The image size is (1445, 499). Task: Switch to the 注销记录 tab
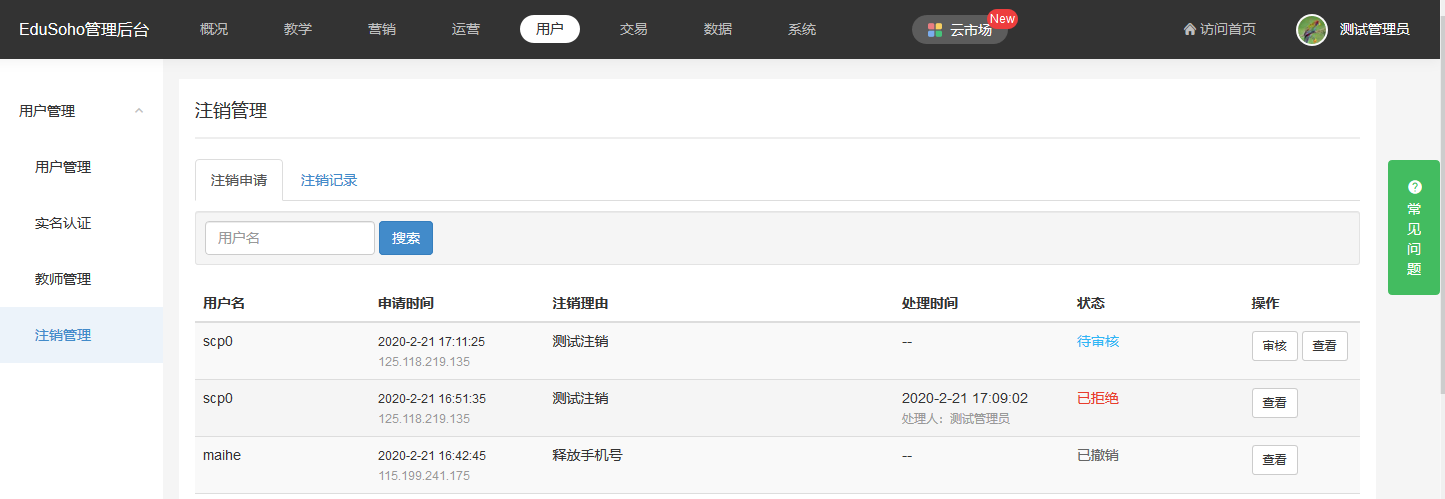[329, 180]
